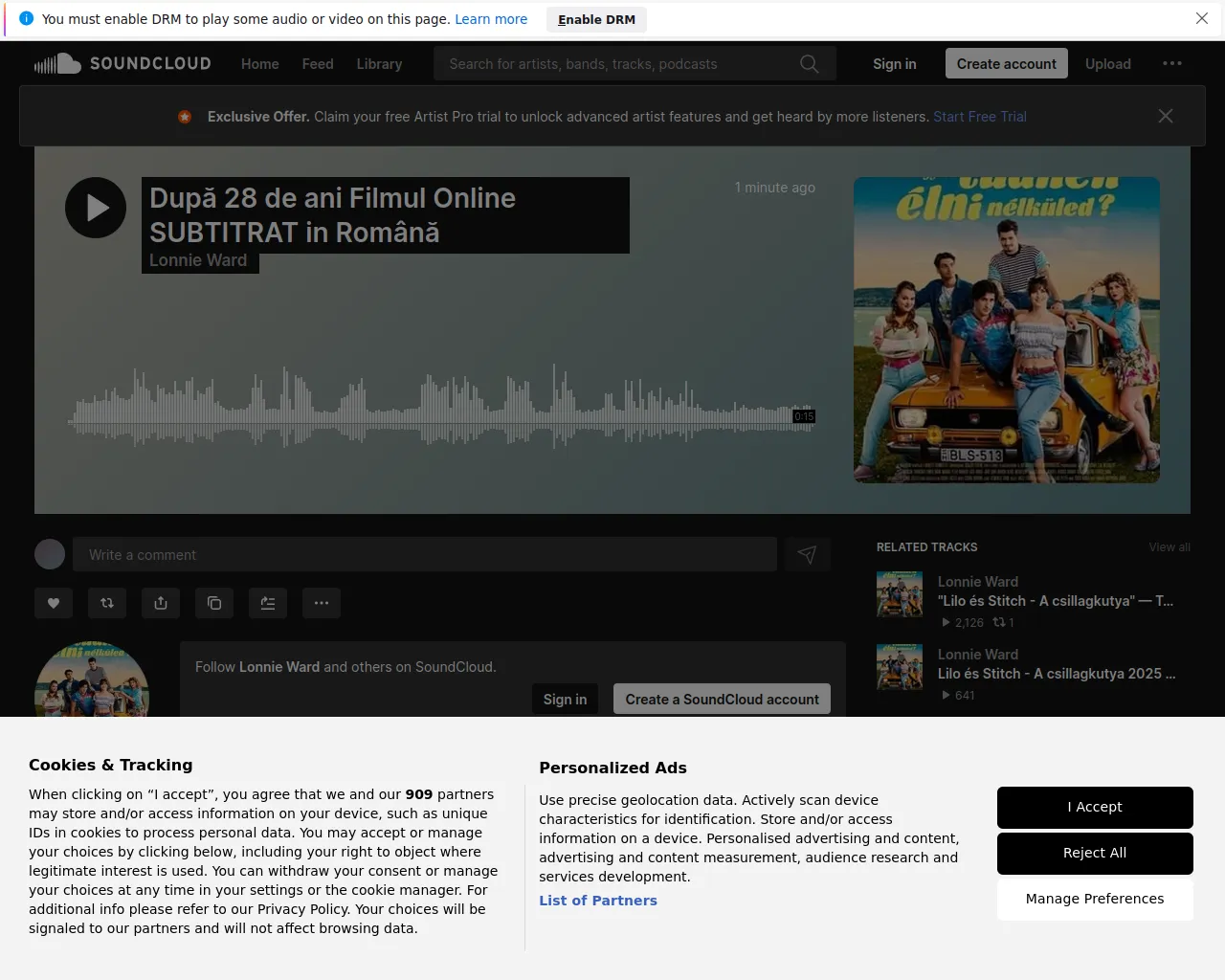Image resolution: width=1225 pixels, height=980 pixels.
Task: Click the Artist Pro star icon
Action: tap(185, 117)
